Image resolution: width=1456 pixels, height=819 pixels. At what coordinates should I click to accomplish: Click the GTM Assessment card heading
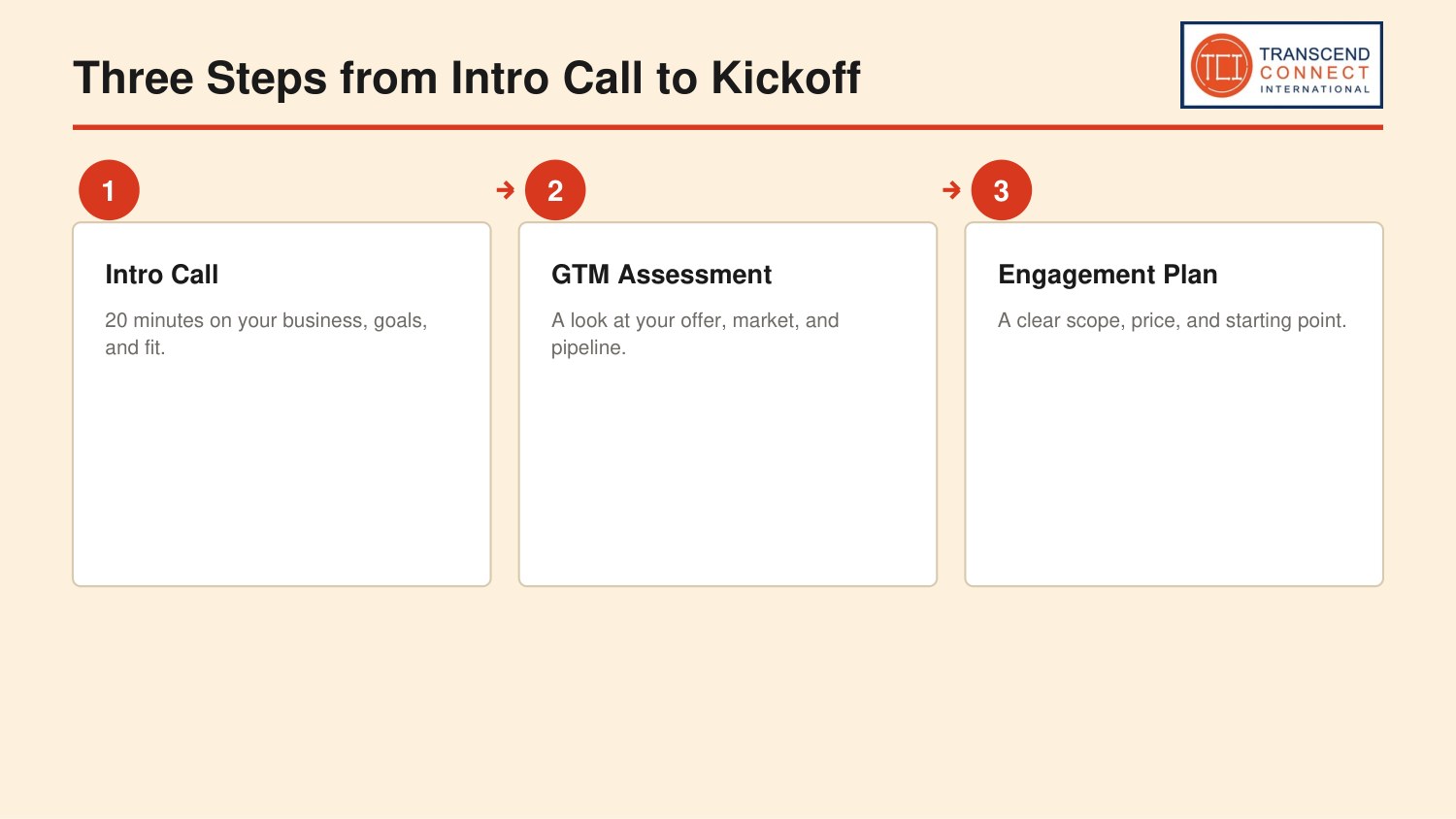(662, 275)
